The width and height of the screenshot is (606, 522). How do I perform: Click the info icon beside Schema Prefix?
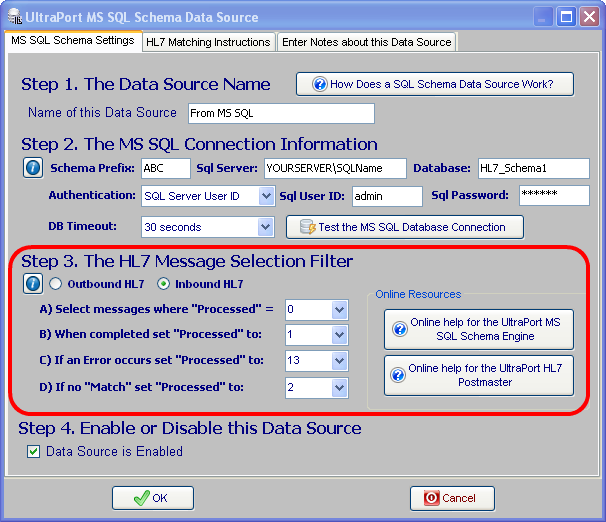tap(32, 168)
